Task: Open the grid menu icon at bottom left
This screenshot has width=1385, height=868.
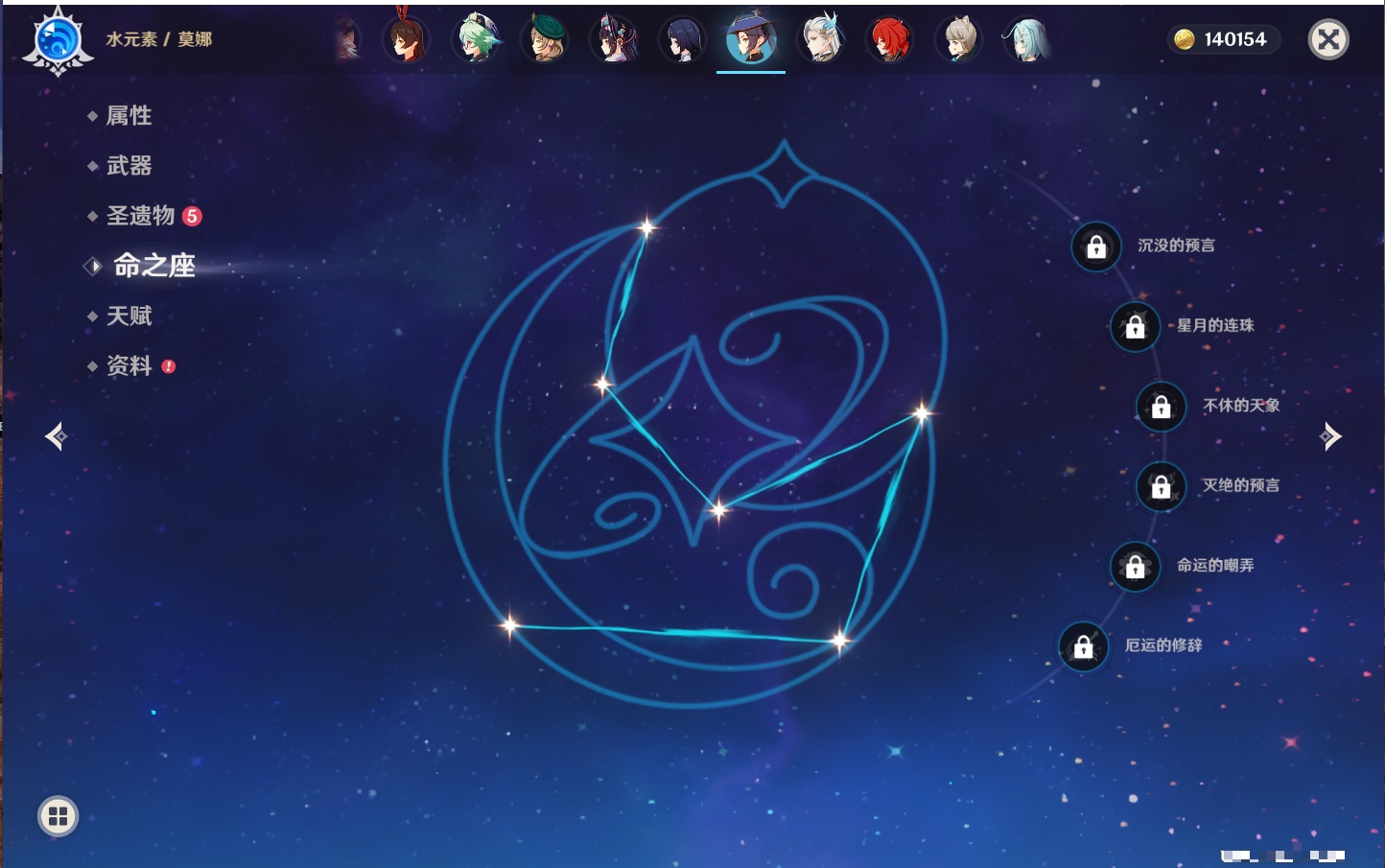Action: pos(58,816)
